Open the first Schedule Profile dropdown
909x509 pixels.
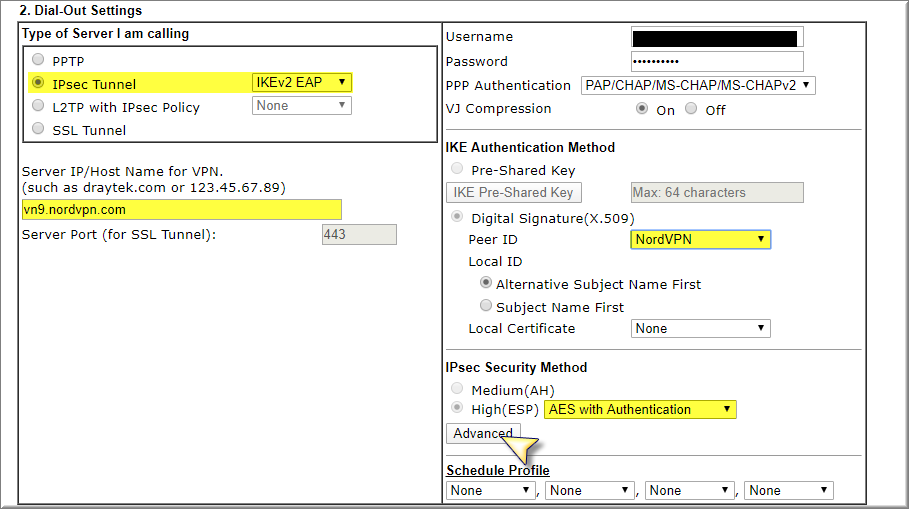[490, 490]
